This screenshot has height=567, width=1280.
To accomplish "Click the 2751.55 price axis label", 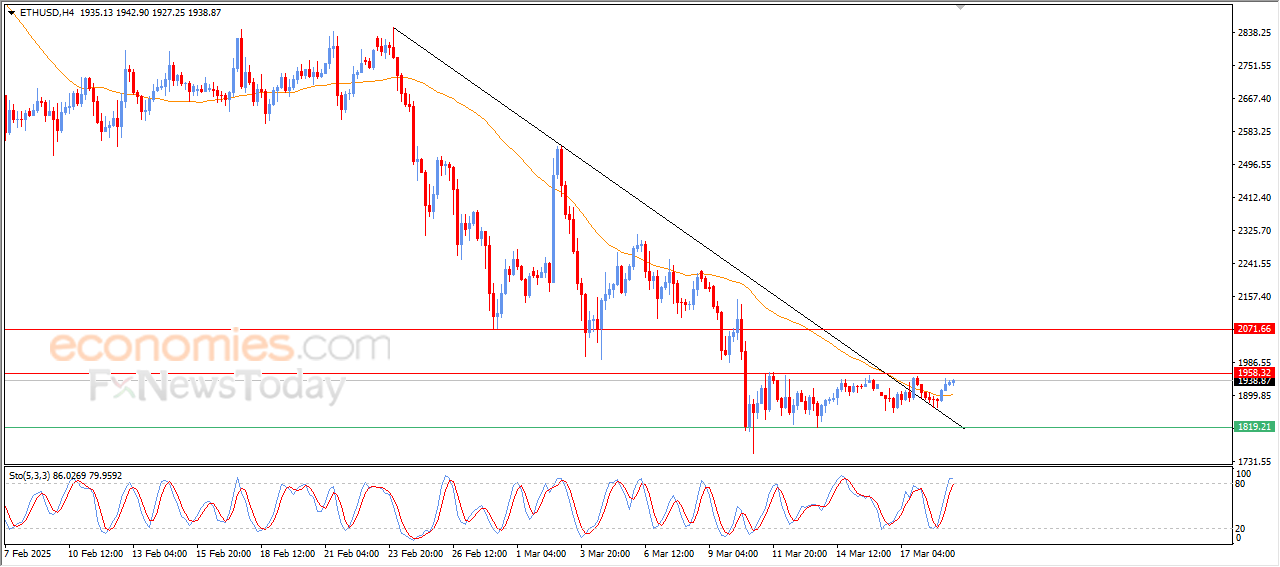I will (x=1254, y=66).
